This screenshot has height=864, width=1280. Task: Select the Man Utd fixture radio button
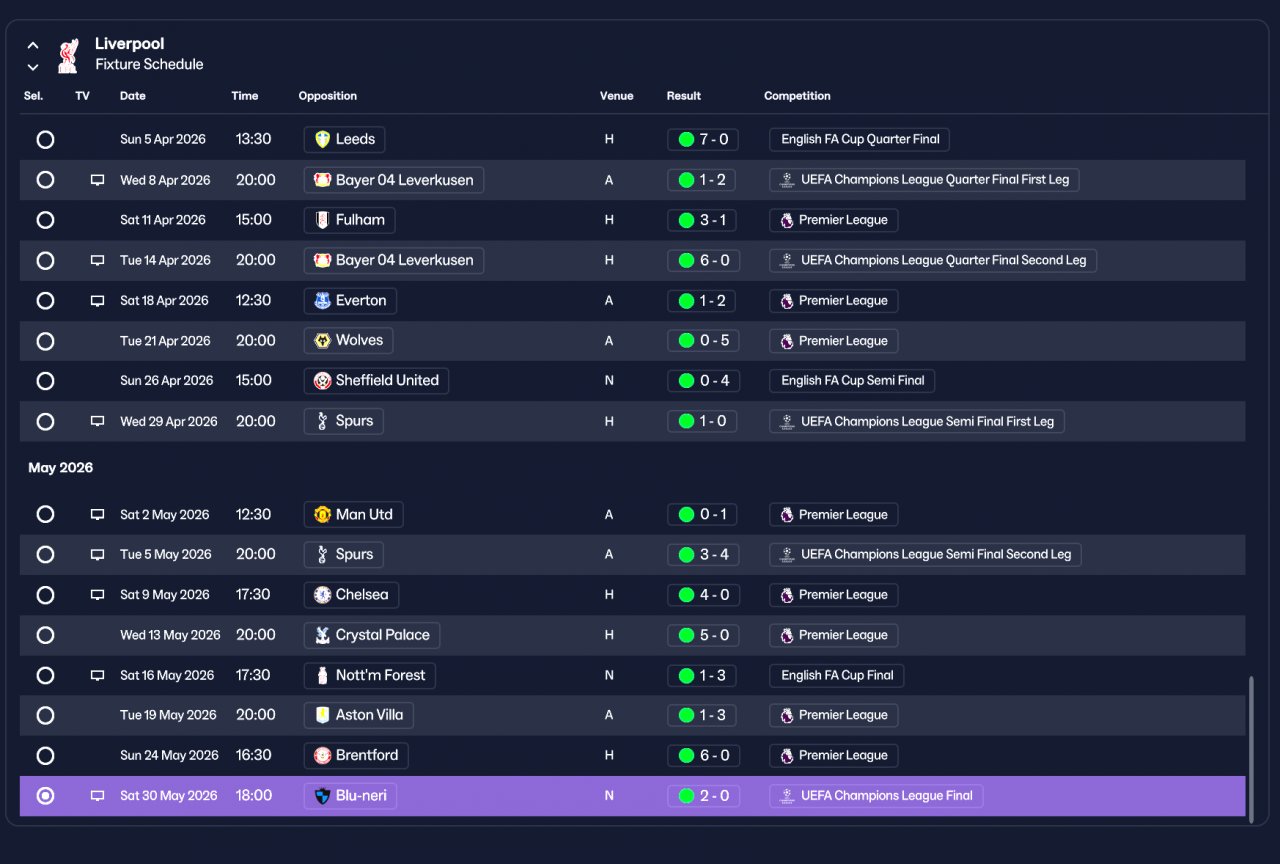tap(45, 514)
